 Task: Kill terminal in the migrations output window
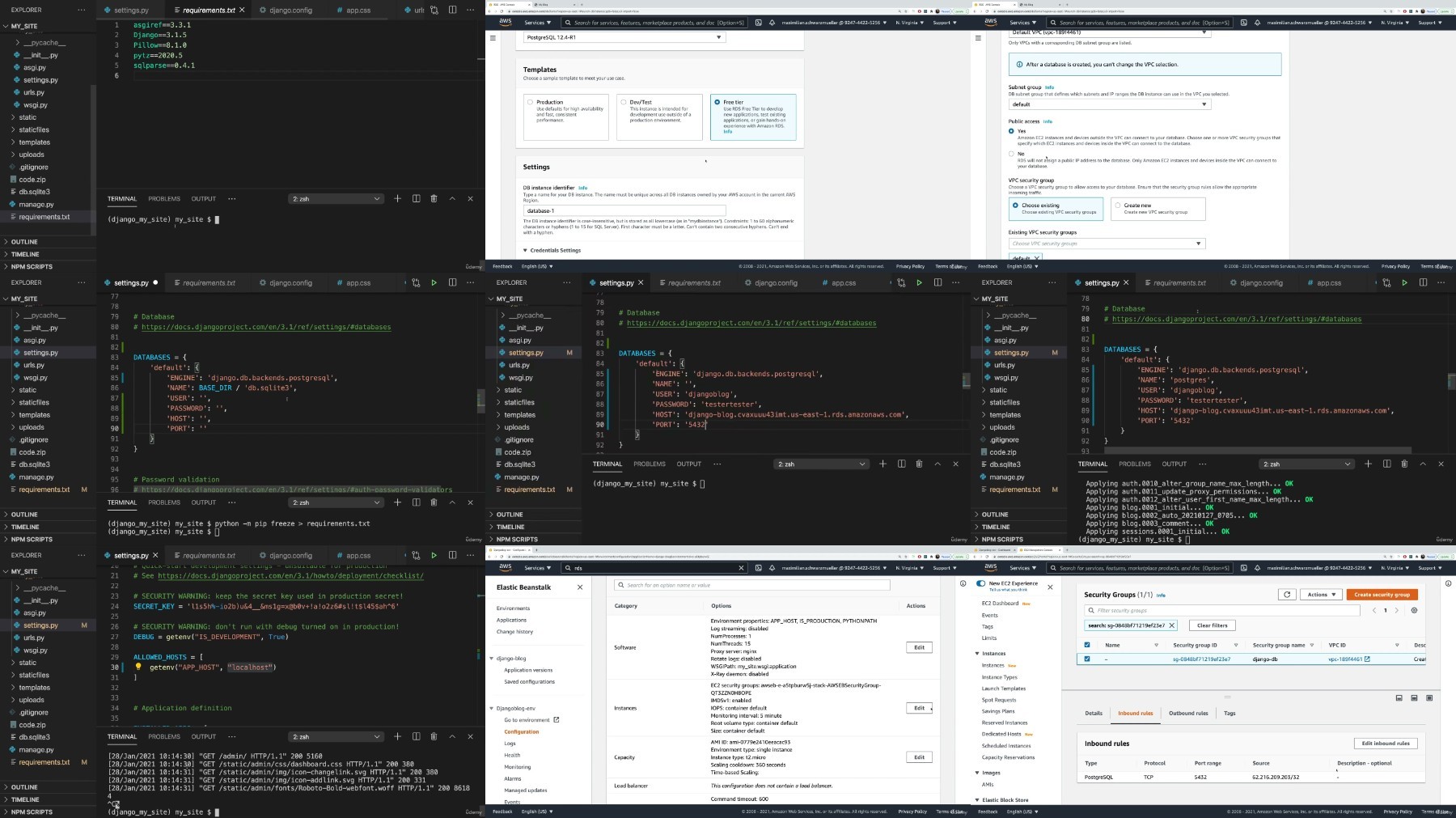click(1404, 464)
